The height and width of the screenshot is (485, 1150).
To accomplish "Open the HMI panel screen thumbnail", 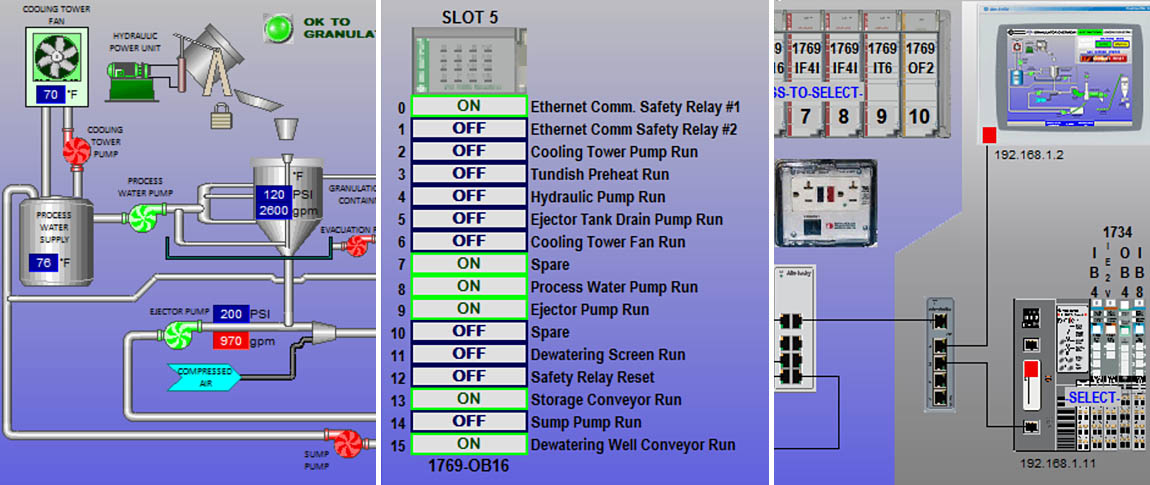I will tap(1072, 72).
